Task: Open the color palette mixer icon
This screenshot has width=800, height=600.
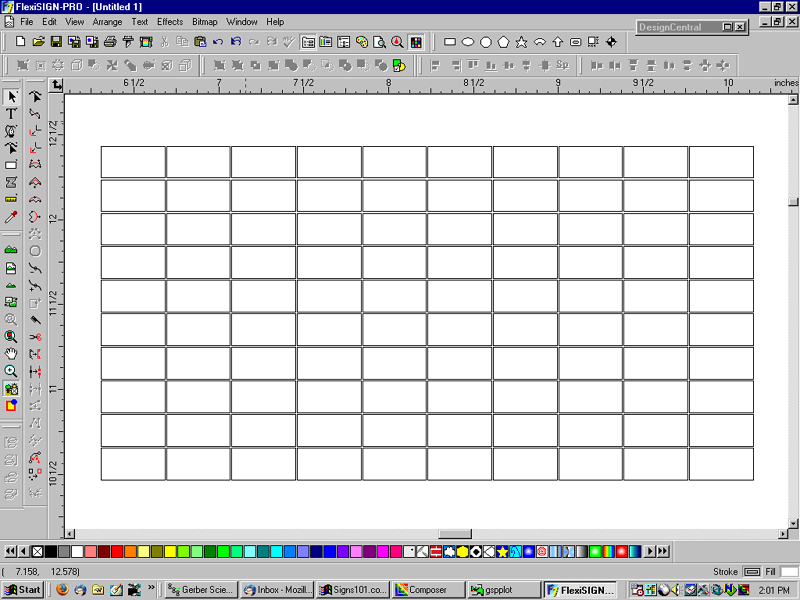Action: pos(362,42)
